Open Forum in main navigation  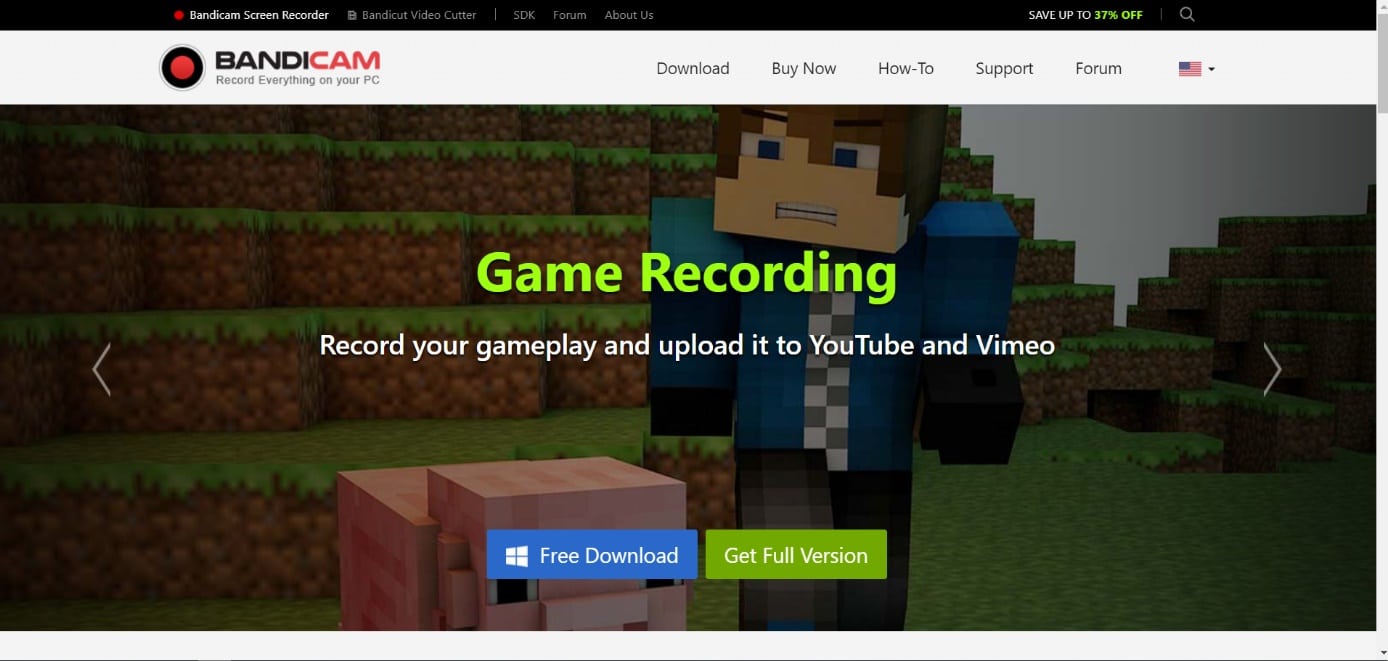(1098, 68)
